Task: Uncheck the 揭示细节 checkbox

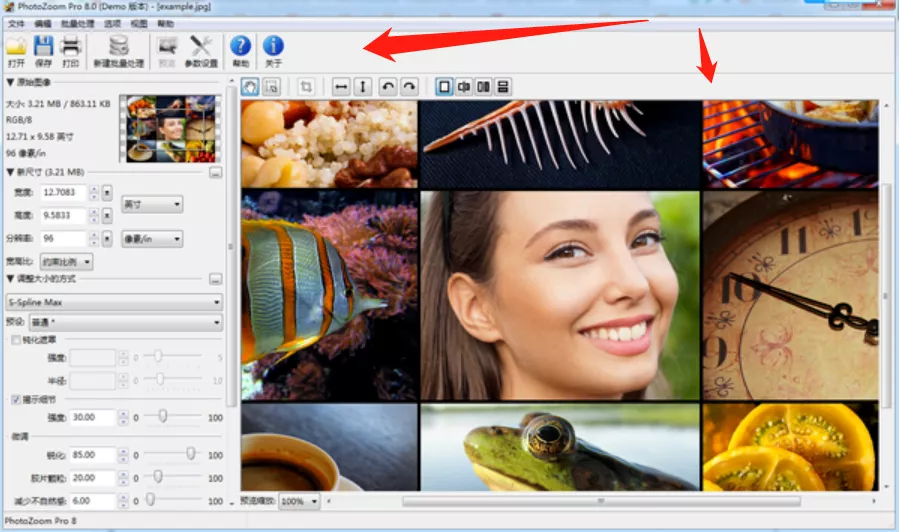Action: pyautogui.click(x=16, y=399)
